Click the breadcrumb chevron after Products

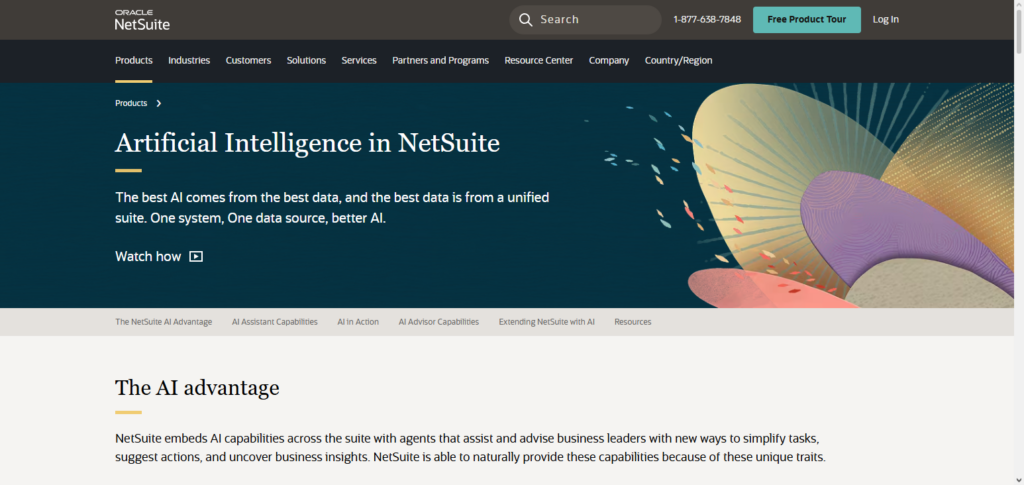tap(159, 103)
